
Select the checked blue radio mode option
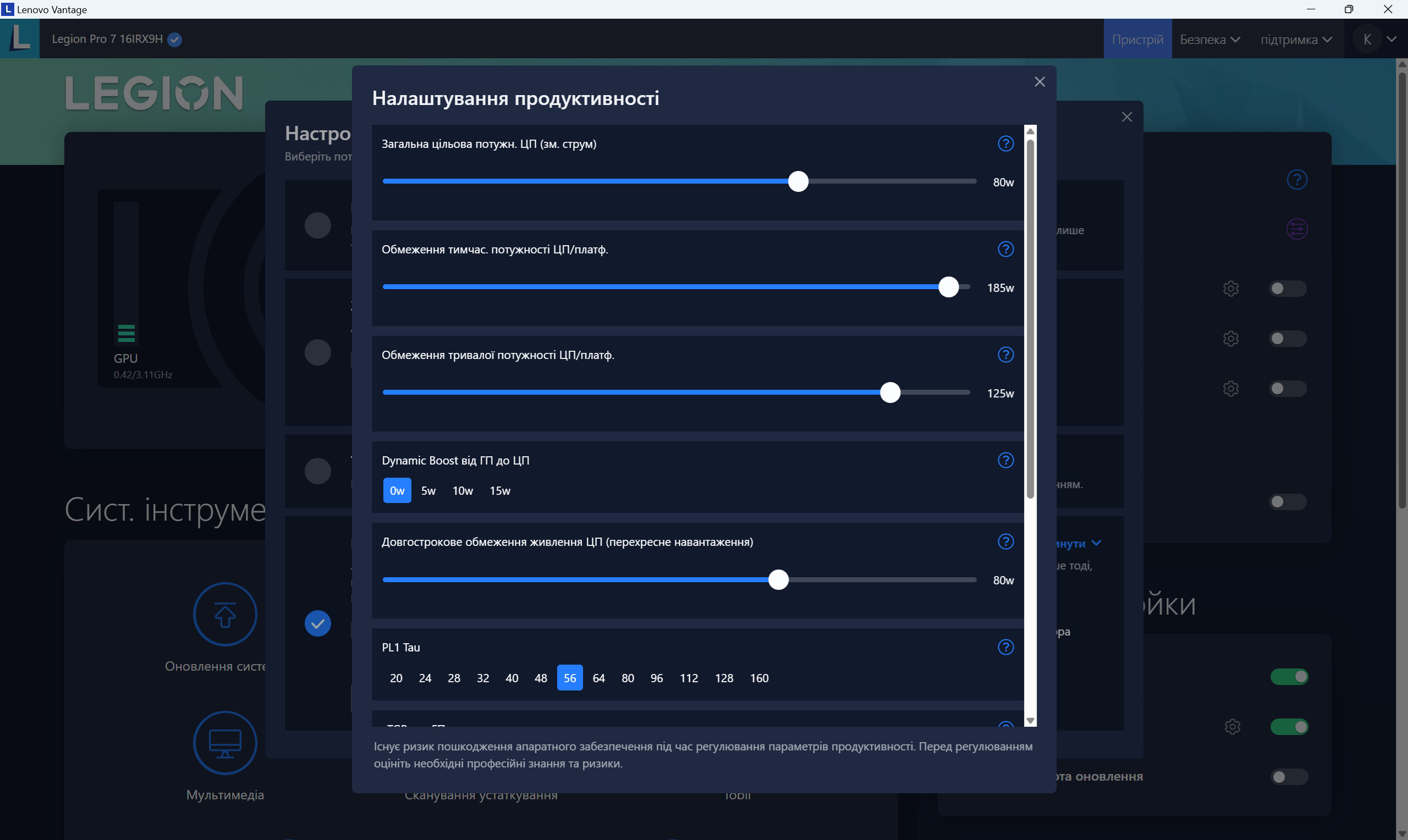click(x=317, y=623)
